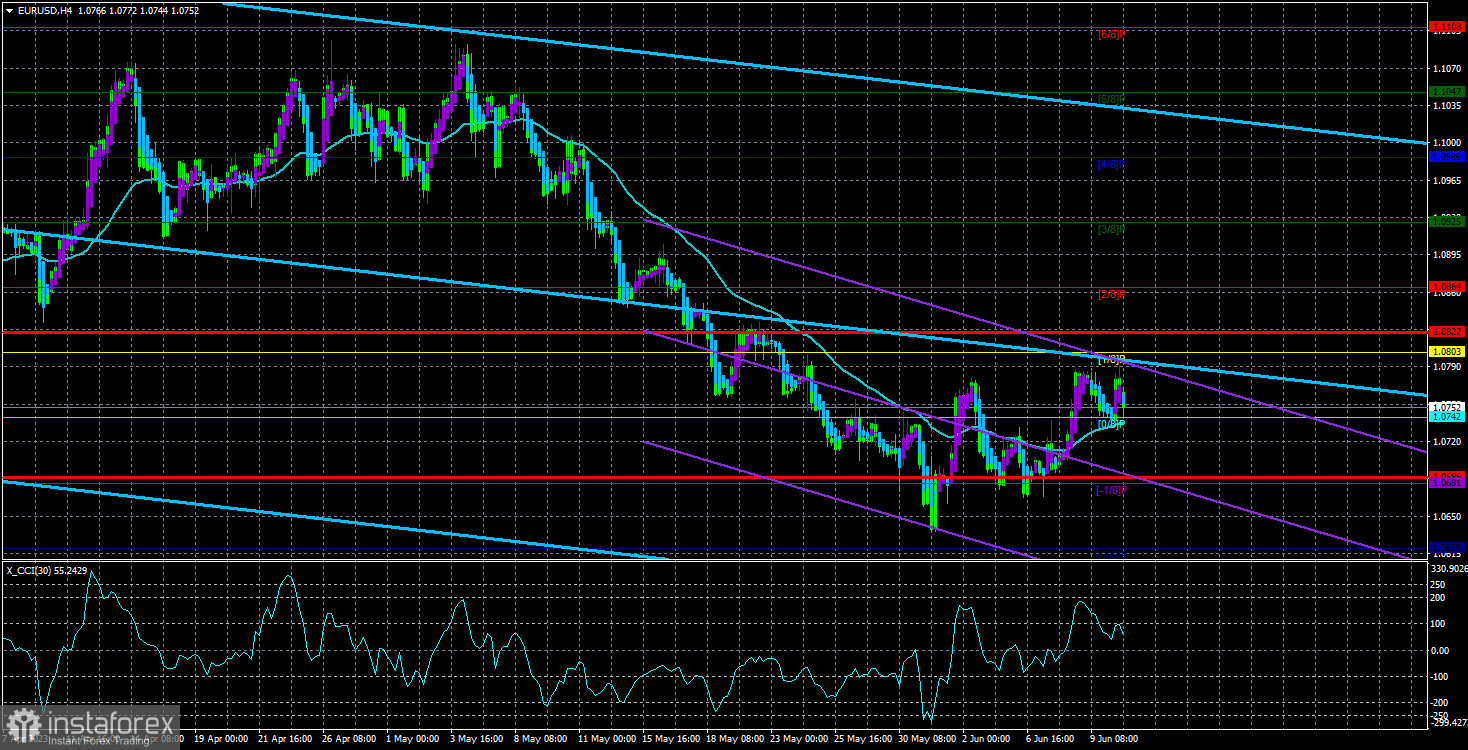Viewport: 1468px width, 750px height.
Task: Click the 9 Jun 08:00 time label
Action: [x=1112, y=739]
